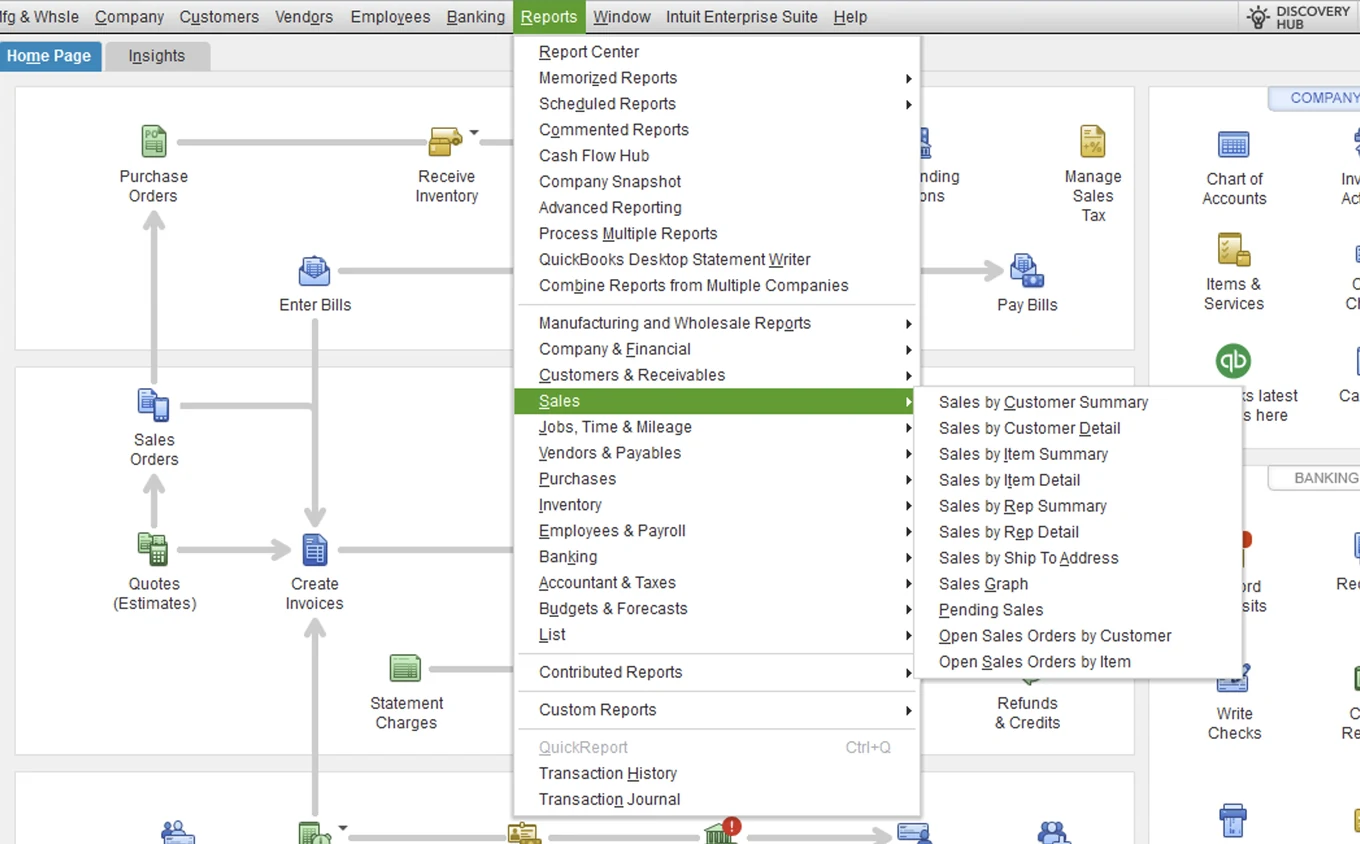Open the Vendors menu
The image size is (1360, 844).
(304, 17)
